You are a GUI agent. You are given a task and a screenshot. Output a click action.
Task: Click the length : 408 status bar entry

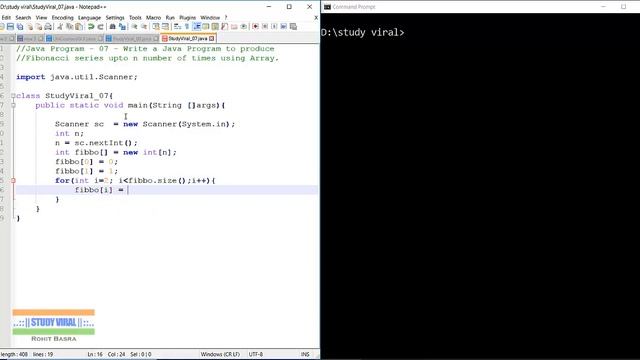coord(14,354)
